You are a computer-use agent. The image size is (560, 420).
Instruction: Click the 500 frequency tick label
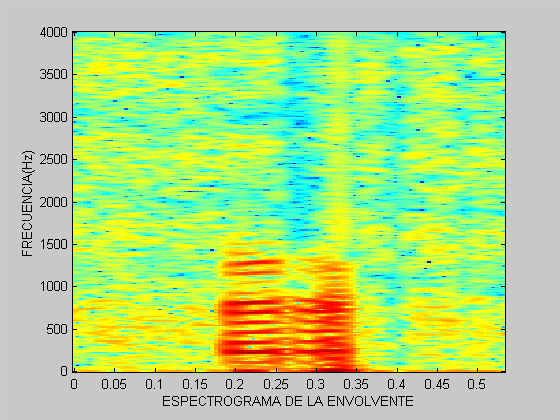tap(57, 329)
